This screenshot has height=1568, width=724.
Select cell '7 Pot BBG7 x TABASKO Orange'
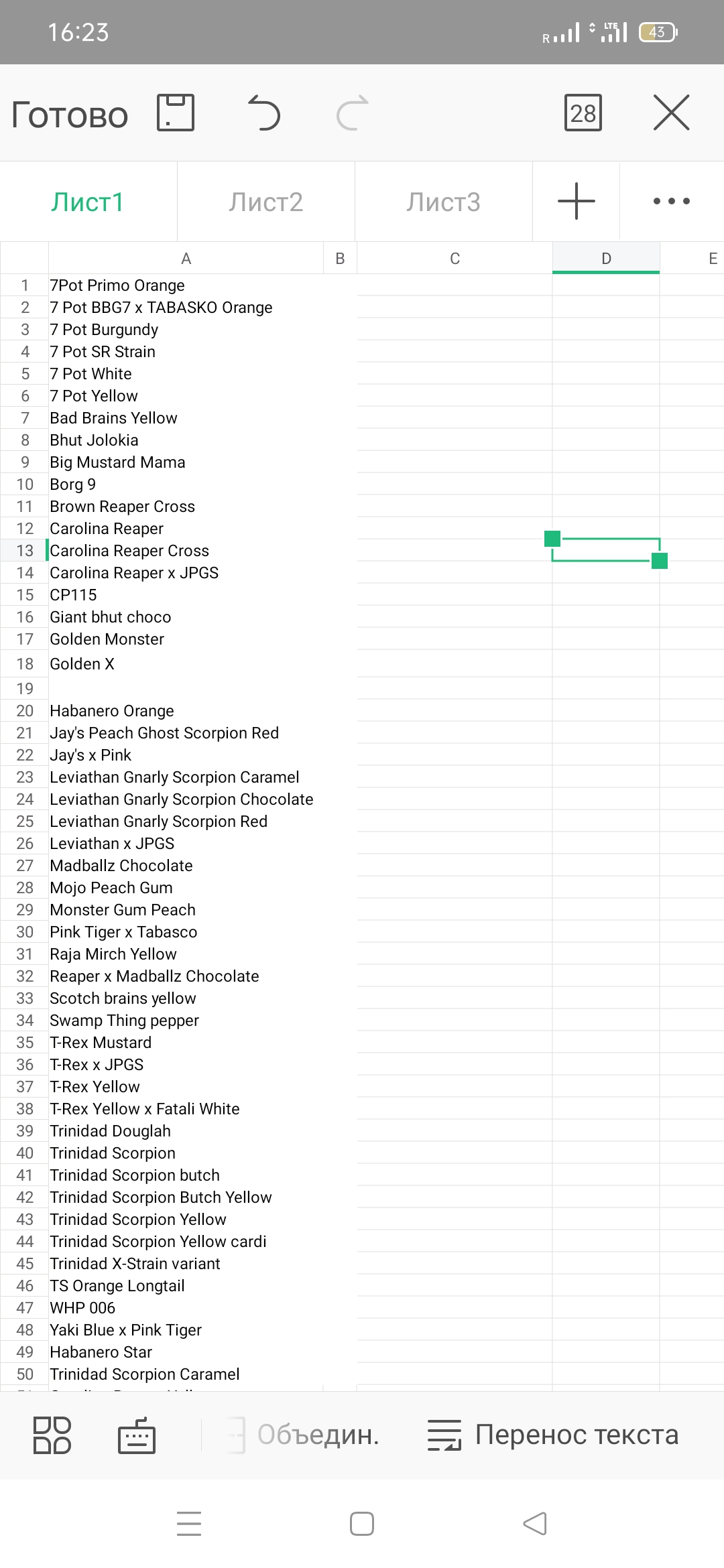point(186,308)
